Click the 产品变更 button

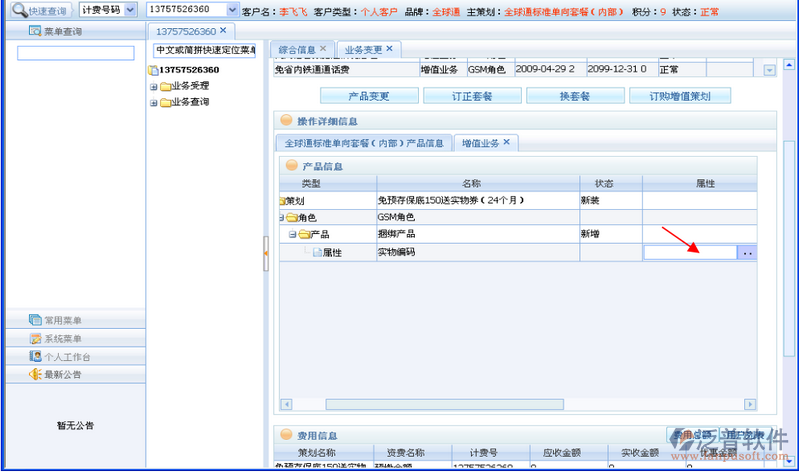[x=368, y=97]
